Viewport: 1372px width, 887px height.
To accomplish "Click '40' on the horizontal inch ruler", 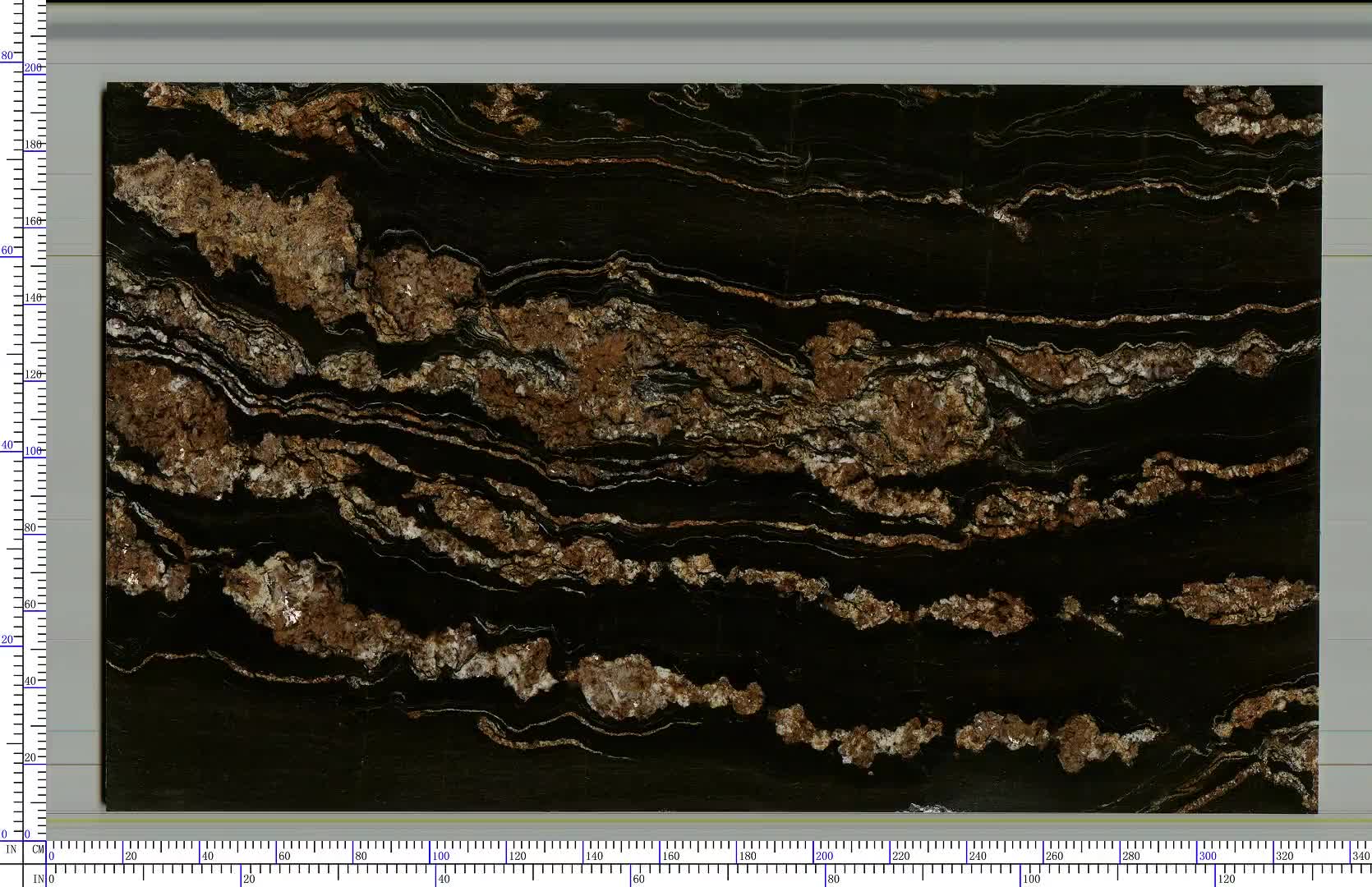I will pos(444,879).
